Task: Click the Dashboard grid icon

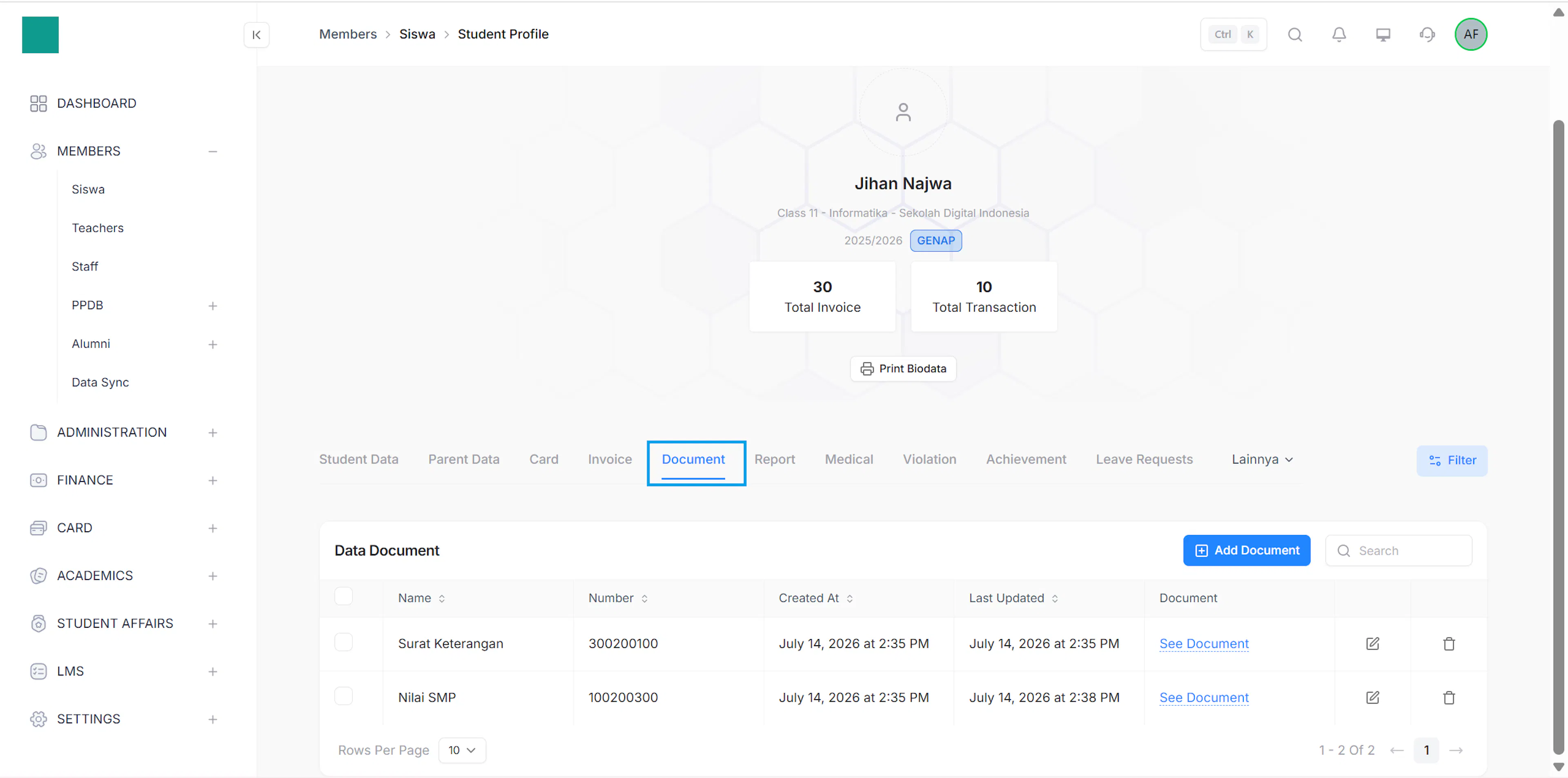Action: point(38,103)
